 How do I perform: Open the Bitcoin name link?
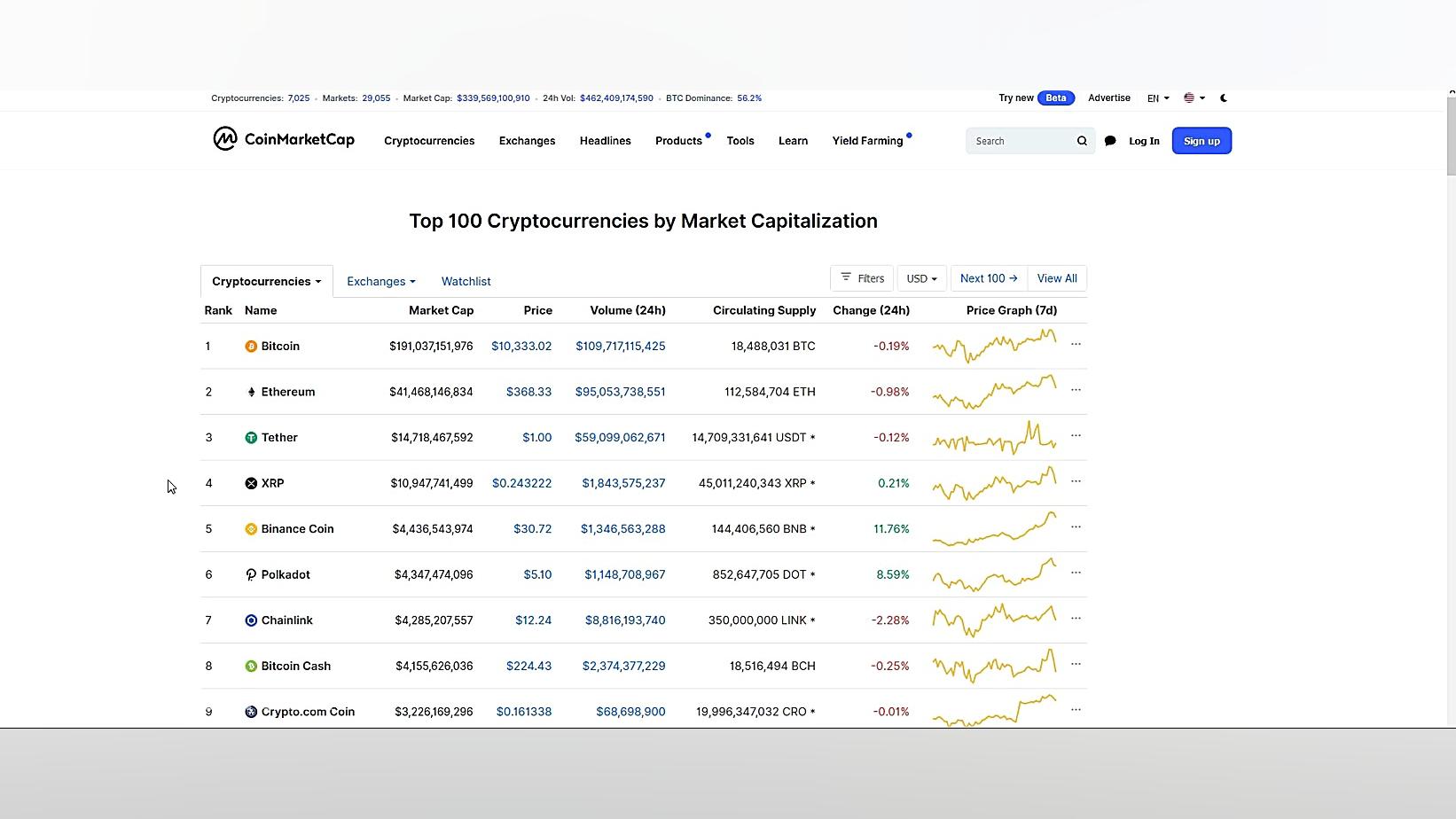click(x=280, y=347)
